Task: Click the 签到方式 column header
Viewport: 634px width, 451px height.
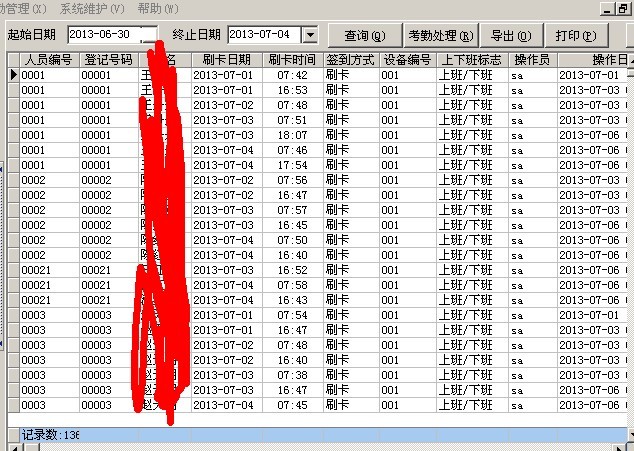Action: pyautogui.click(x=350, y=60)
